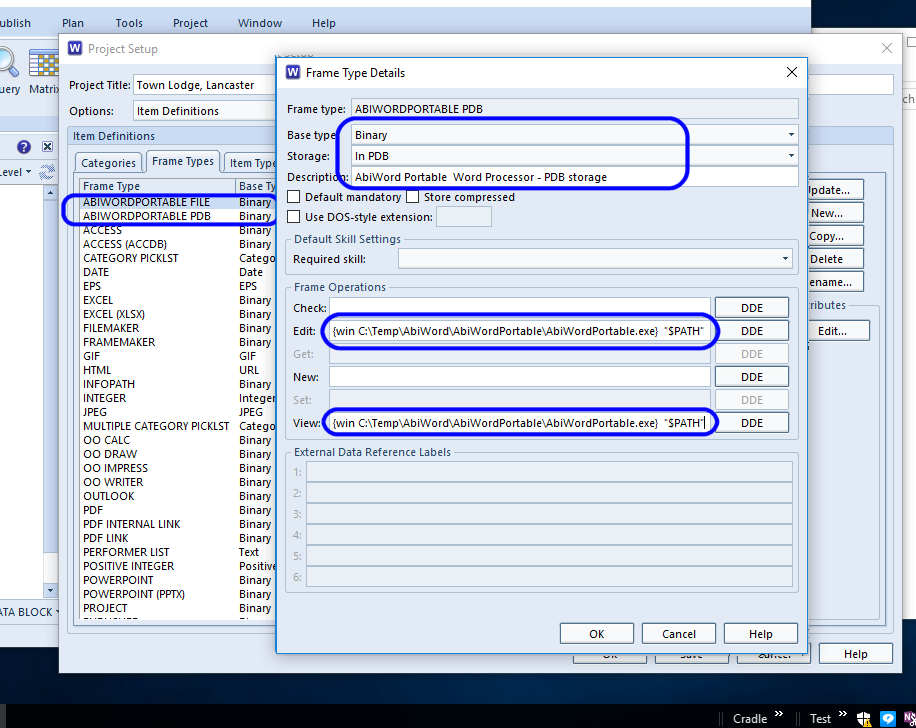Viewport: 916px width, 728px height.
Task: Click the Project Title field
Action: tap(206, 85)
